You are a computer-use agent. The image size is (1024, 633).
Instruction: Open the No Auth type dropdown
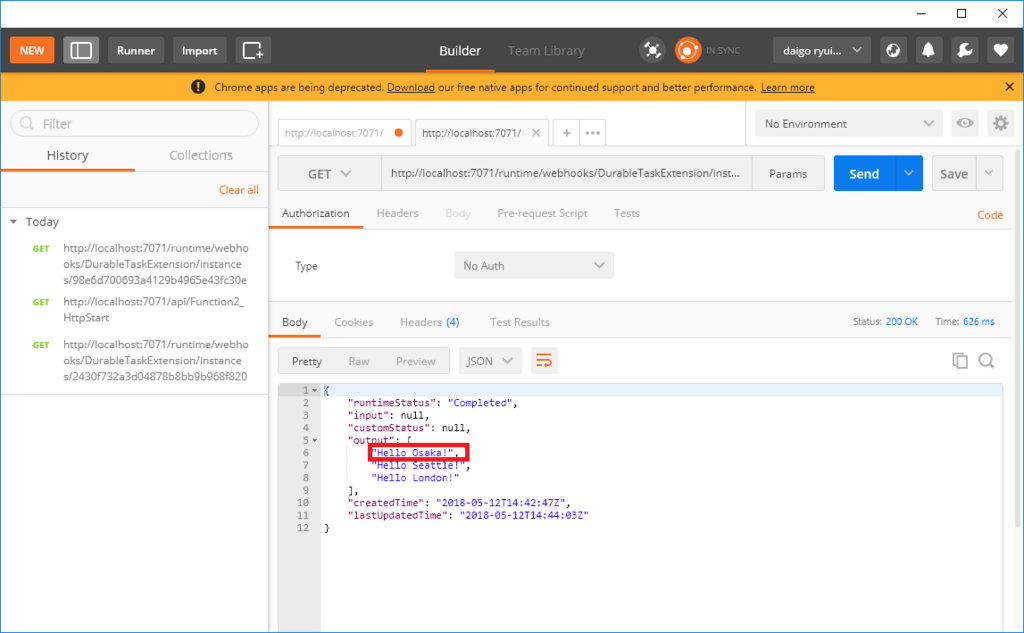534,266
